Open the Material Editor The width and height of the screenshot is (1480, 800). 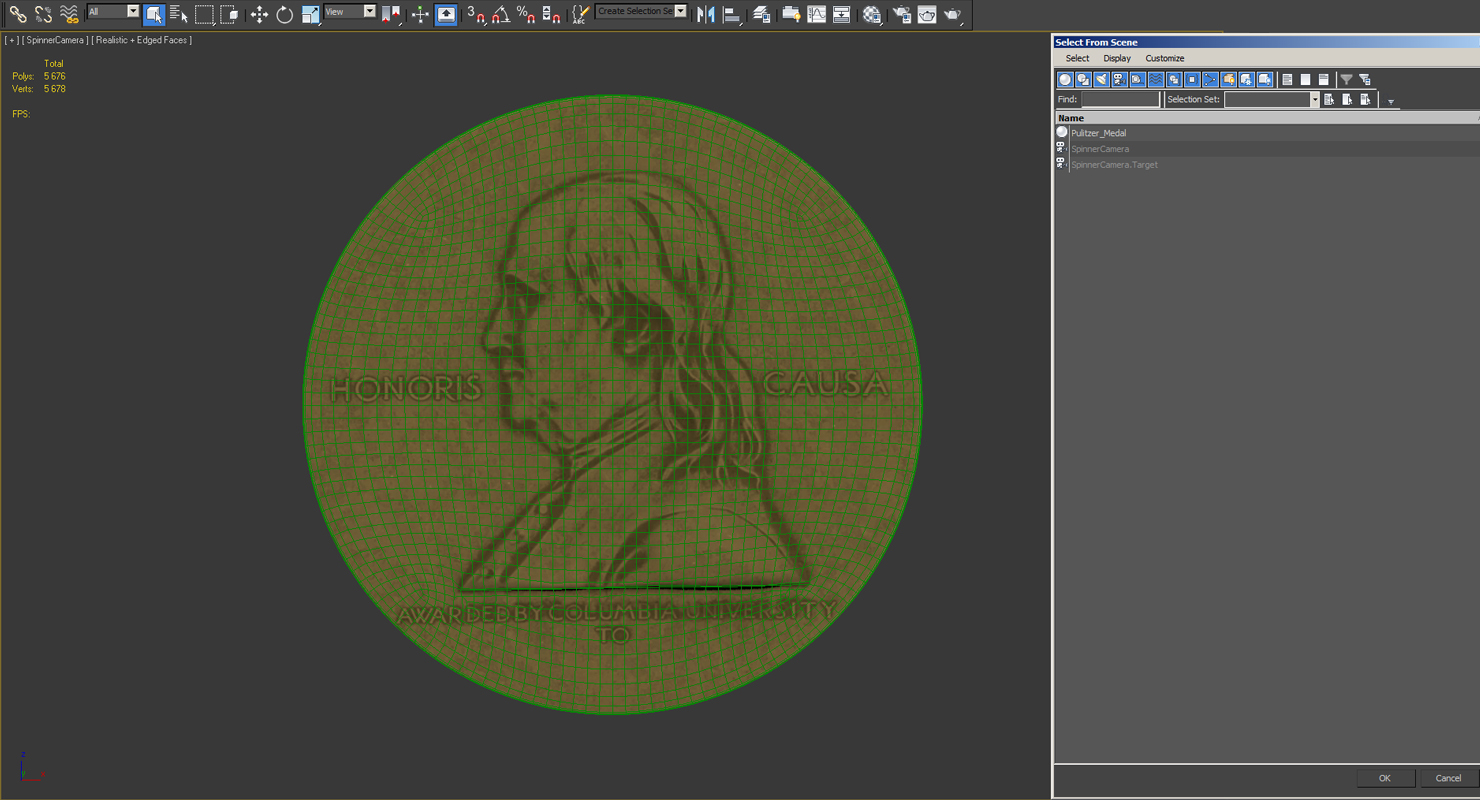pyautogui.click(x=872, y=14)
